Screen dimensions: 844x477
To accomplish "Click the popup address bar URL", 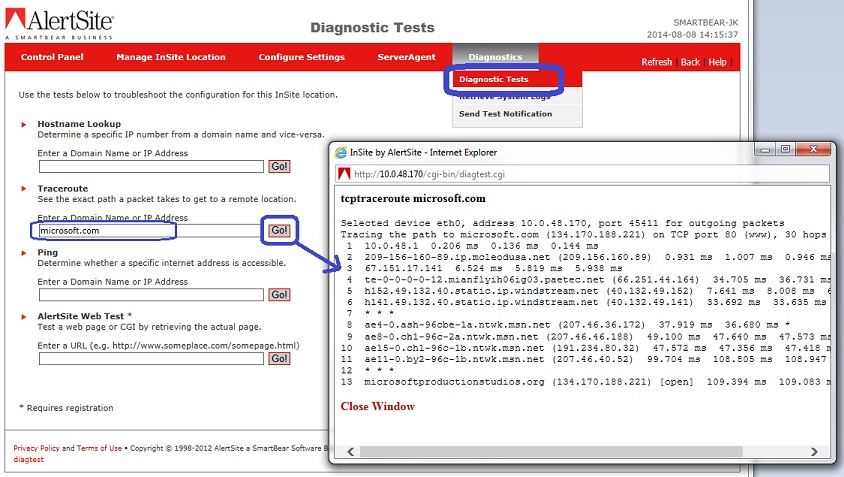I will pyautogui.click(x=429, y=174).
